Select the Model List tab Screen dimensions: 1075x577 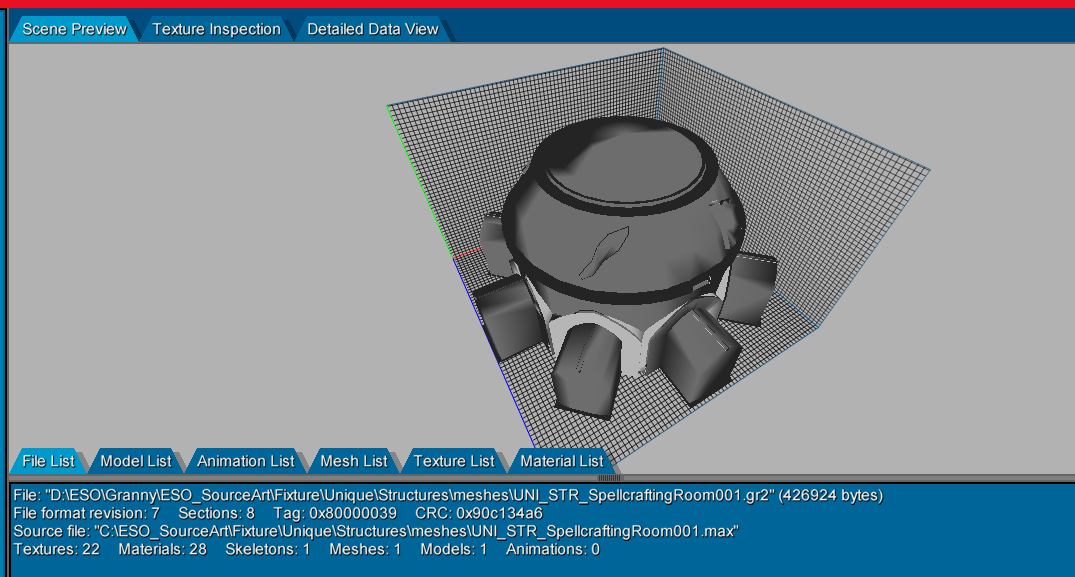click(x=136, y=461)
